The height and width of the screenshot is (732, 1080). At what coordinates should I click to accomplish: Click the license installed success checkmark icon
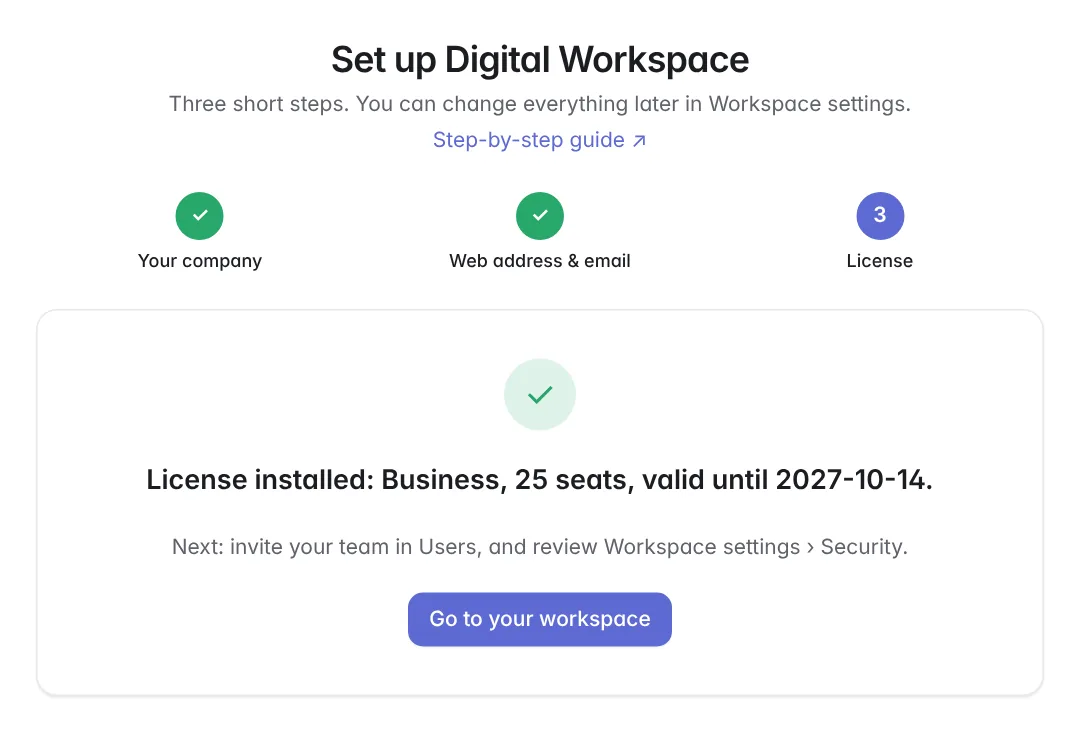[540, 395]
